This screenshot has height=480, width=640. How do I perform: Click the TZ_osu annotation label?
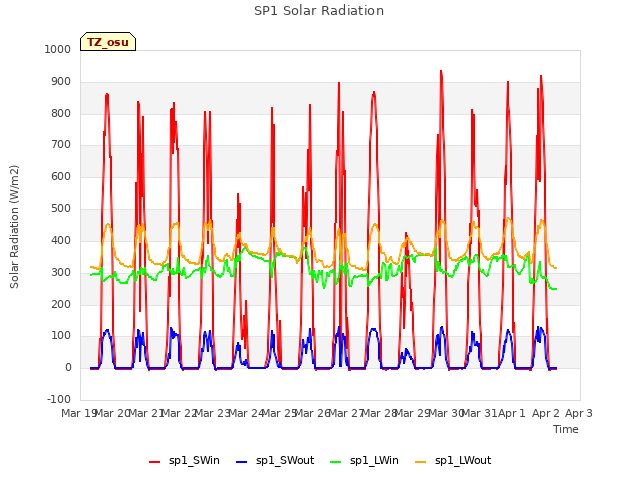pyautogui.click(x=108, y=42)
